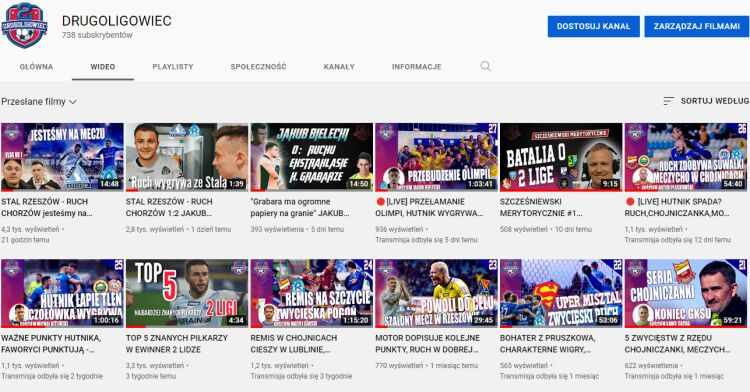Open the Szalony mecz w Rzeszowie thumbnail

click(x=436, y=293)
